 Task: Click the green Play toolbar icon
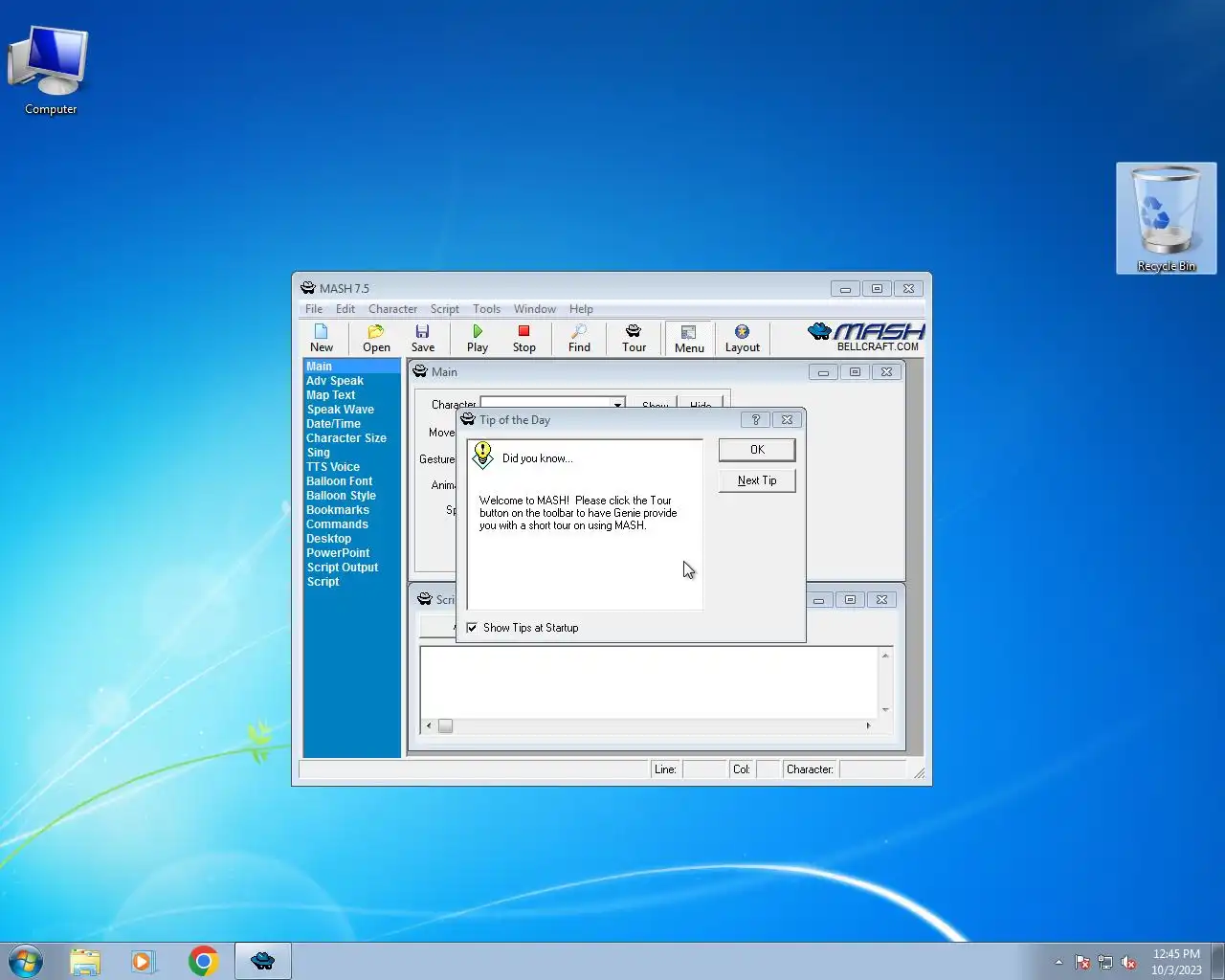478,338
